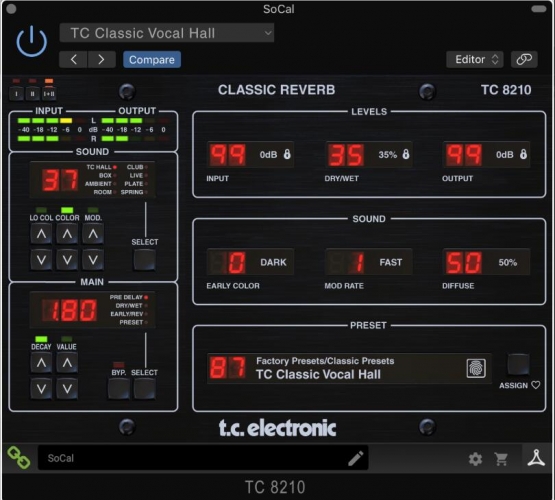Select the SPRING reverb type label

[132, 192]
